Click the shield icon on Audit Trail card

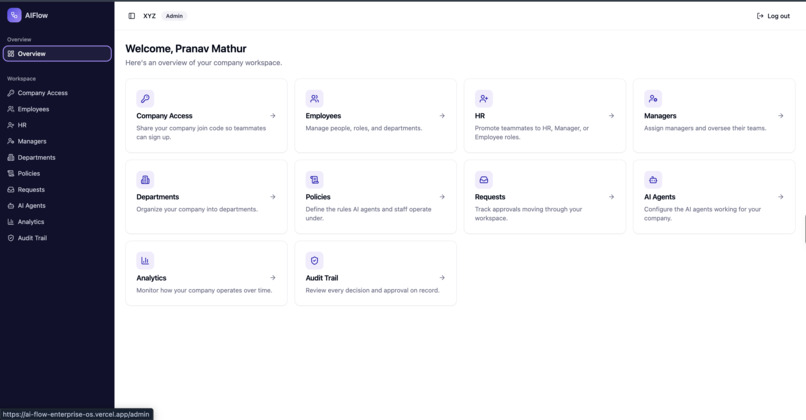pyautogui.click(x=314, y=260)
